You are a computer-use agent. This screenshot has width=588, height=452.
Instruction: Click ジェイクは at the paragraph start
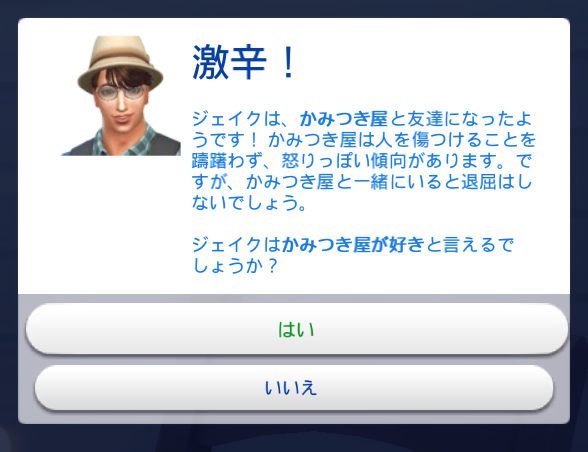[x=236, y=119]
